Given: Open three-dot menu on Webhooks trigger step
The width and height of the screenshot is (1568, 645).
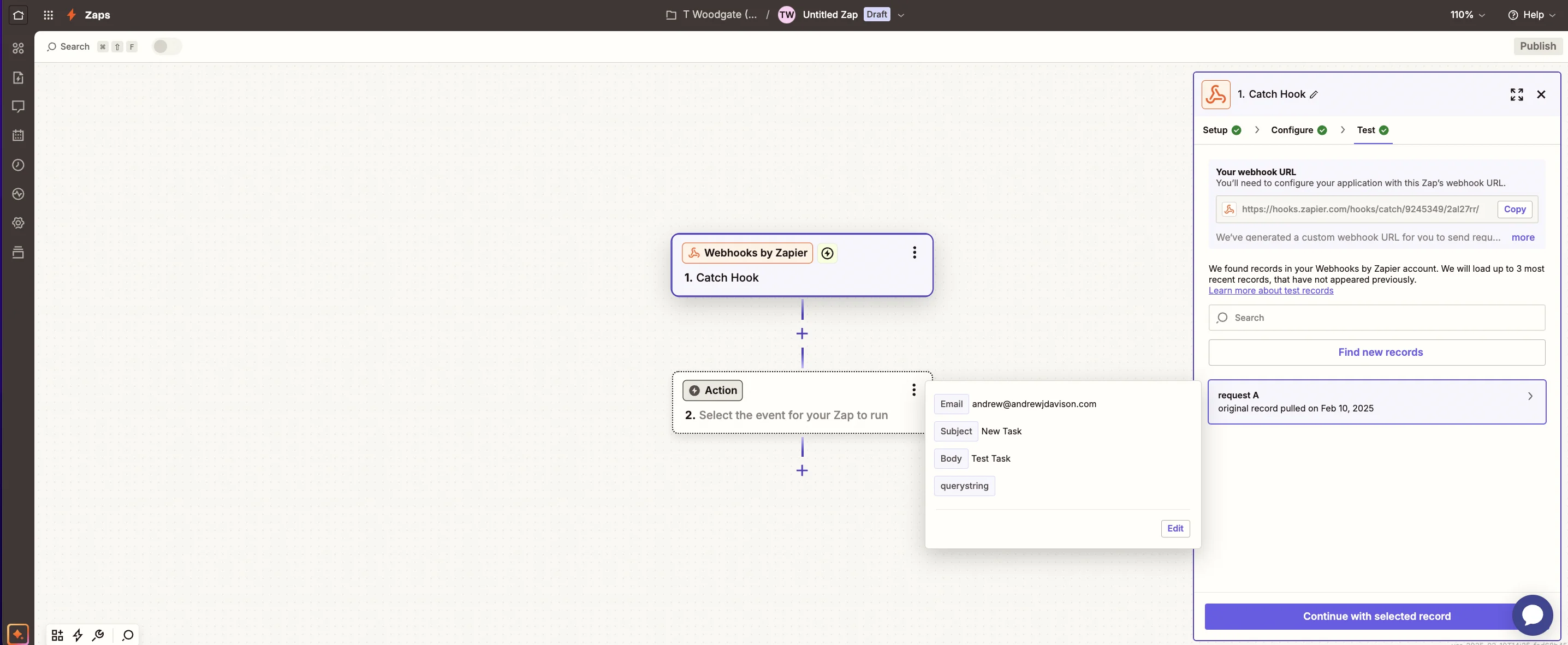Looking at the screenshot, I should coord(913,253).
